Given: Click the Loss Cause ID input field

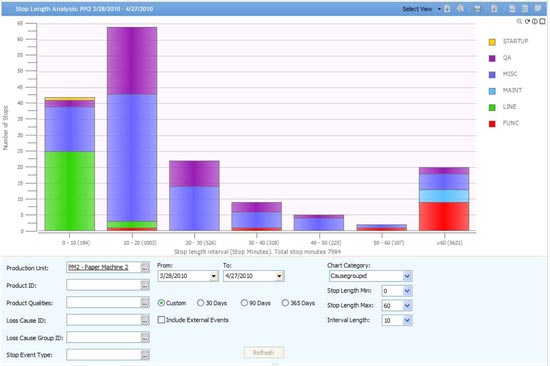Looking at the screenshot, I should pos(103,320).
